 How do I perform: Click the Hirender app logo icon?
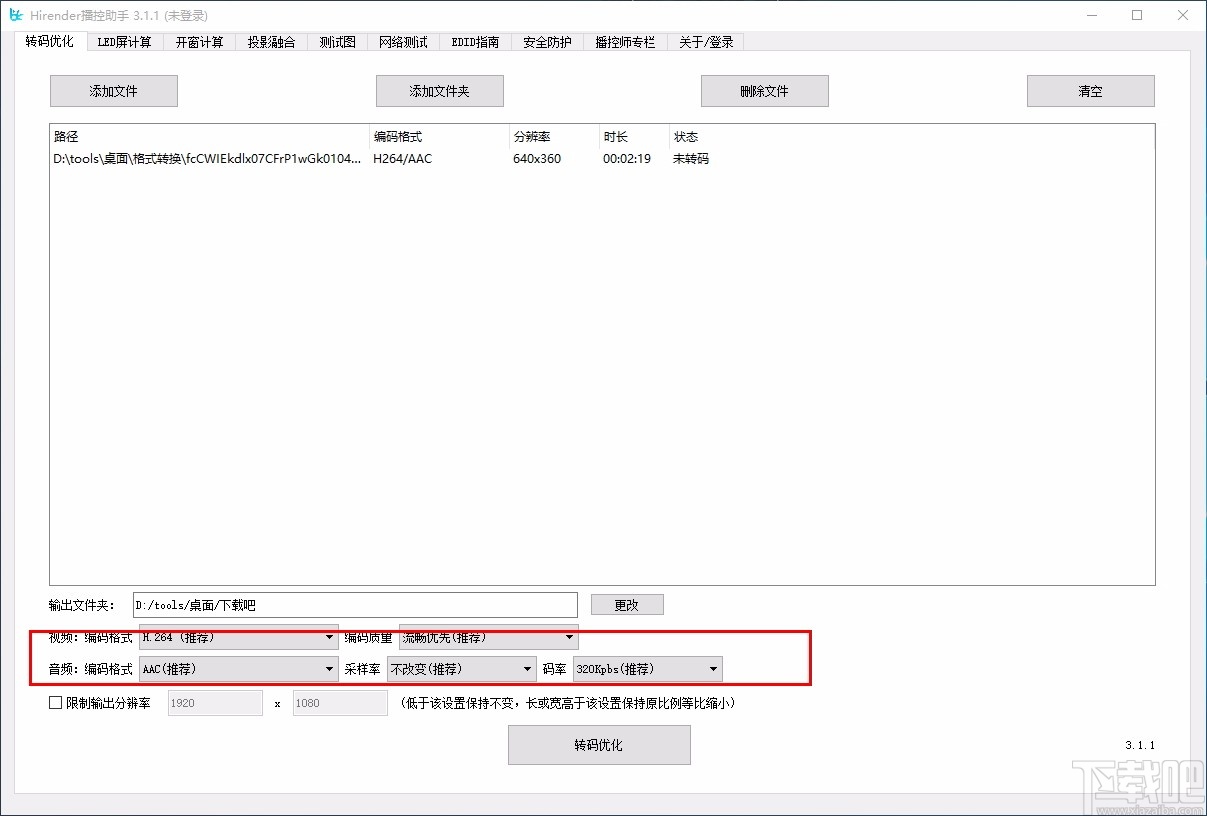(x=16, y=15)
